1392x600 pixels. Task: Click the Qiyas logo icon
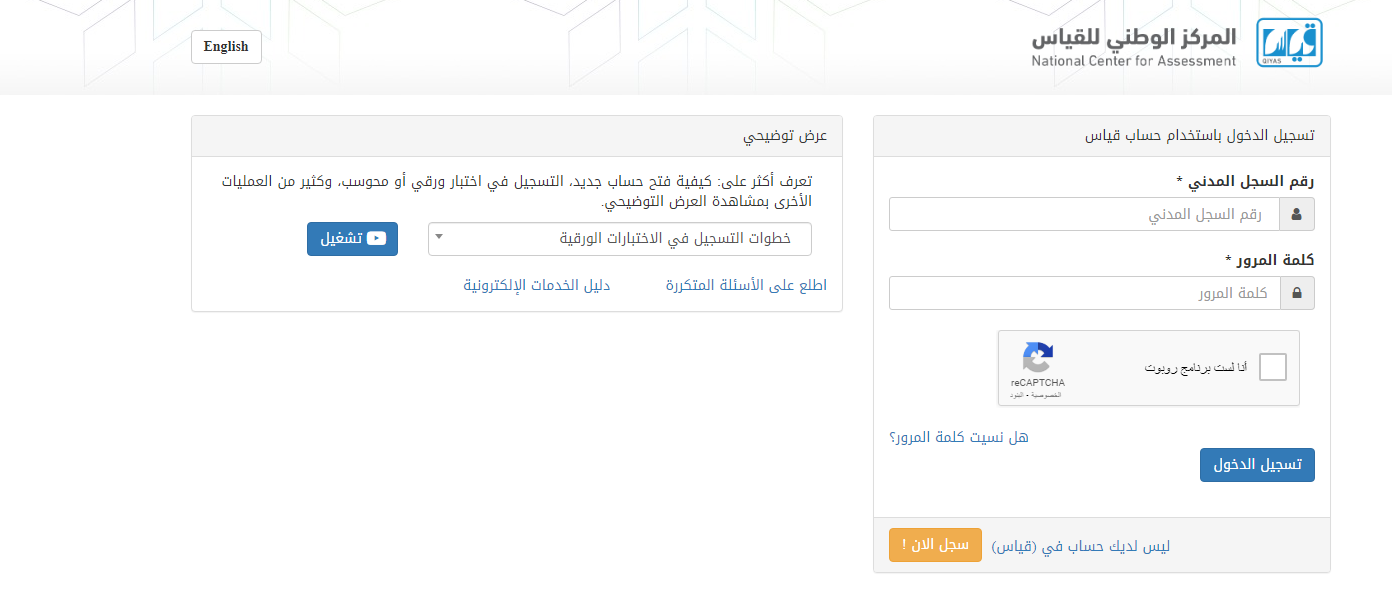[1289, 43]
